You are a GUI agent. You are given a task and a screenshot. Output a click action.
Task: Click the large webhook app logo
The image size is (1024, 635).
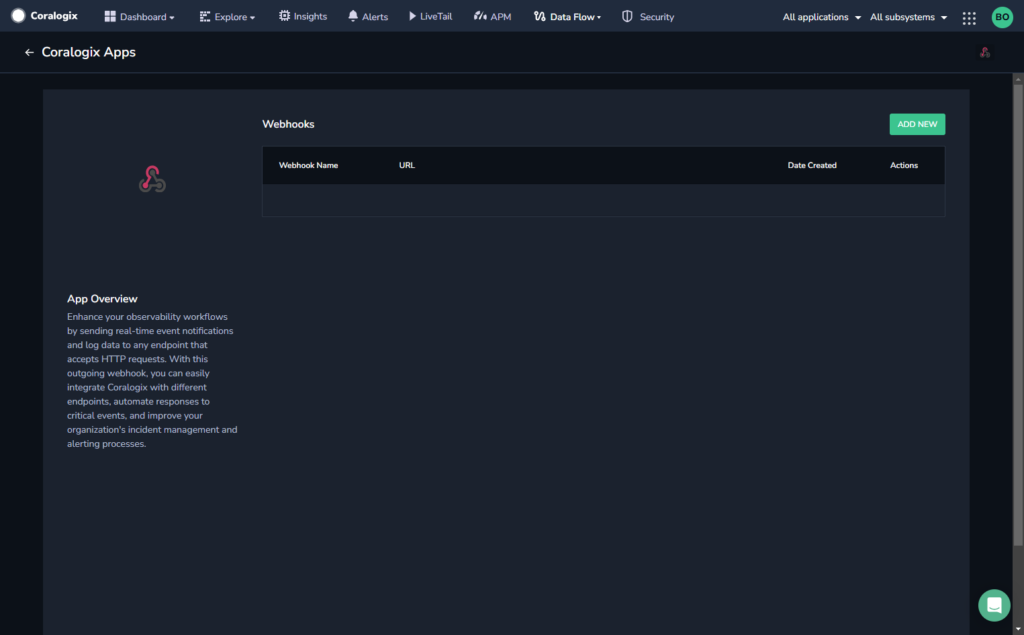click(x=152, y=179)
